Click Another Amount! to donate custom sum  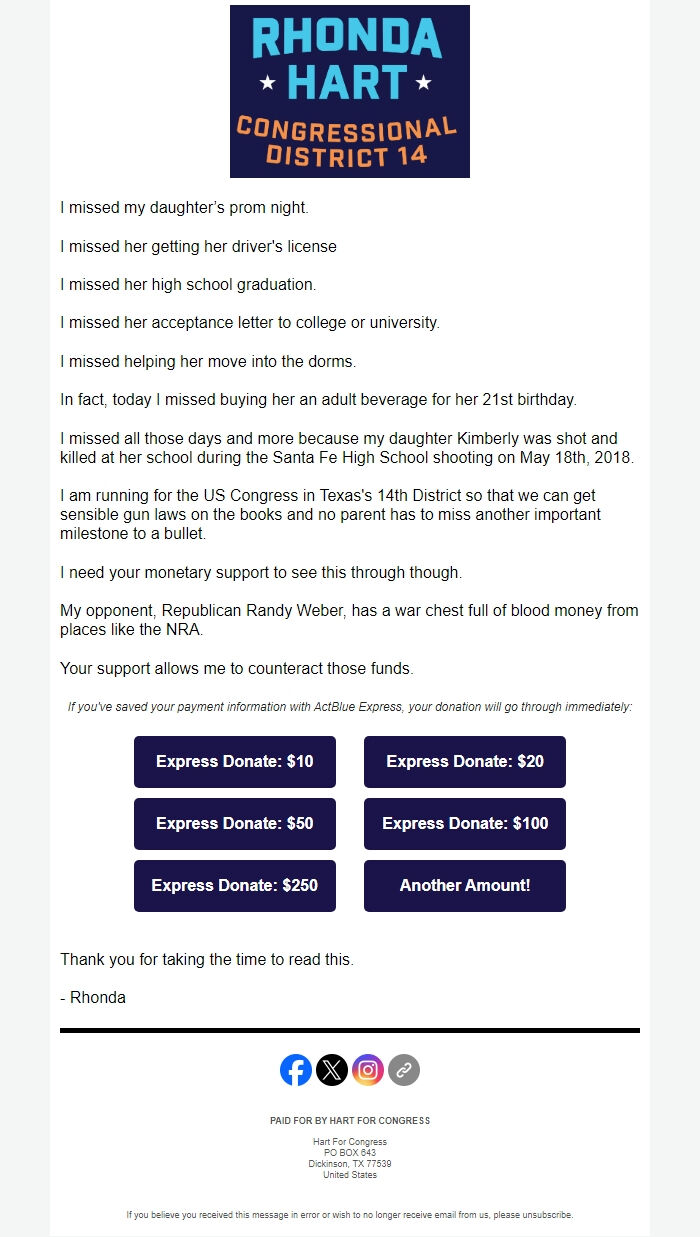pyautogui.click(x=465, y=886)
